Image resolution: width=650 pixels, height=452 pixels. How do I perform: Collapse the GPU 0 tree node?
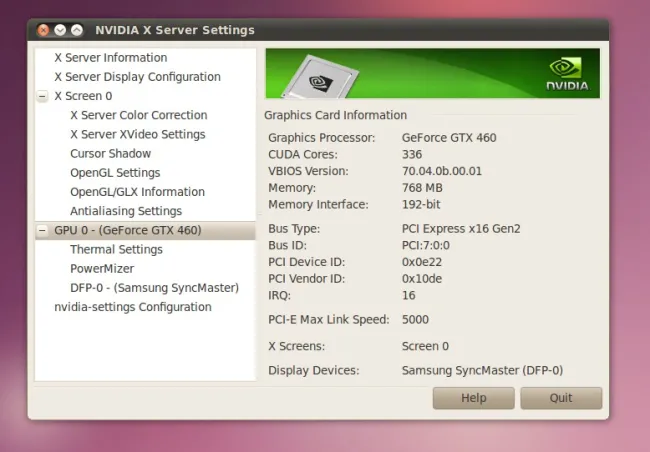tap(42, 231)
